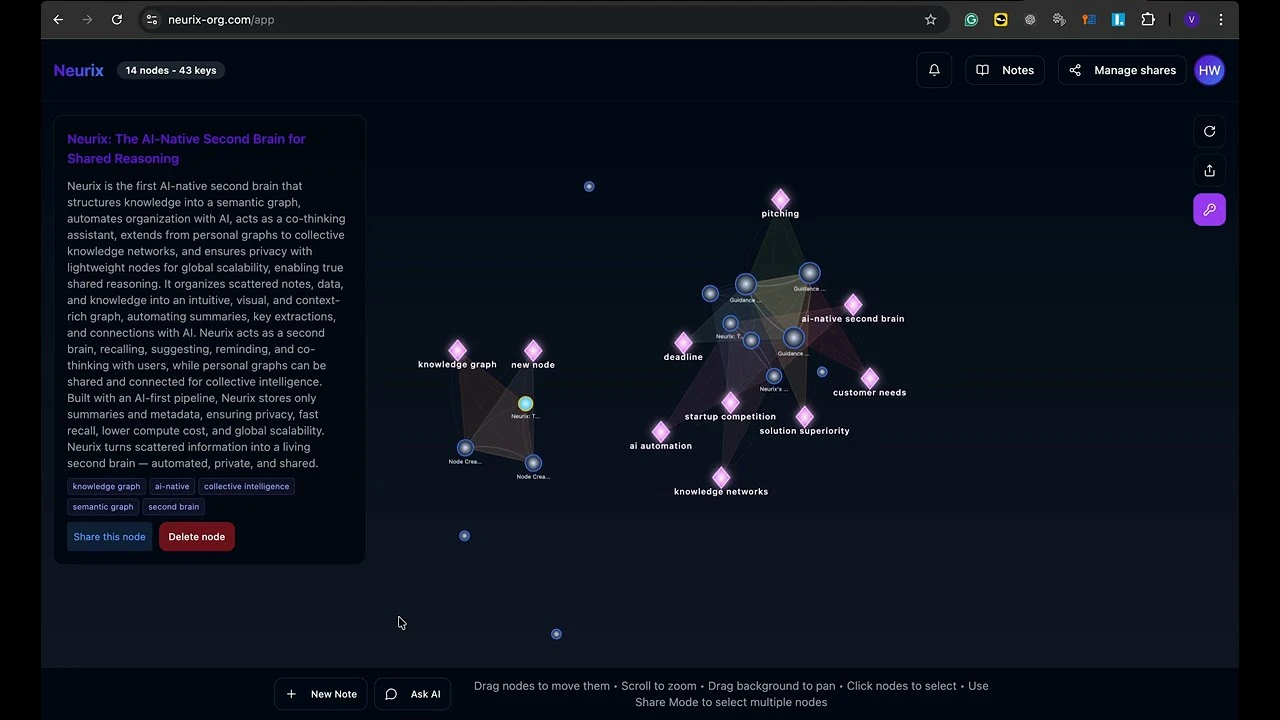The width and height of the screenshot is (1280, 720).
Task: Click the semantic graph tag chip
Action: 103,507
